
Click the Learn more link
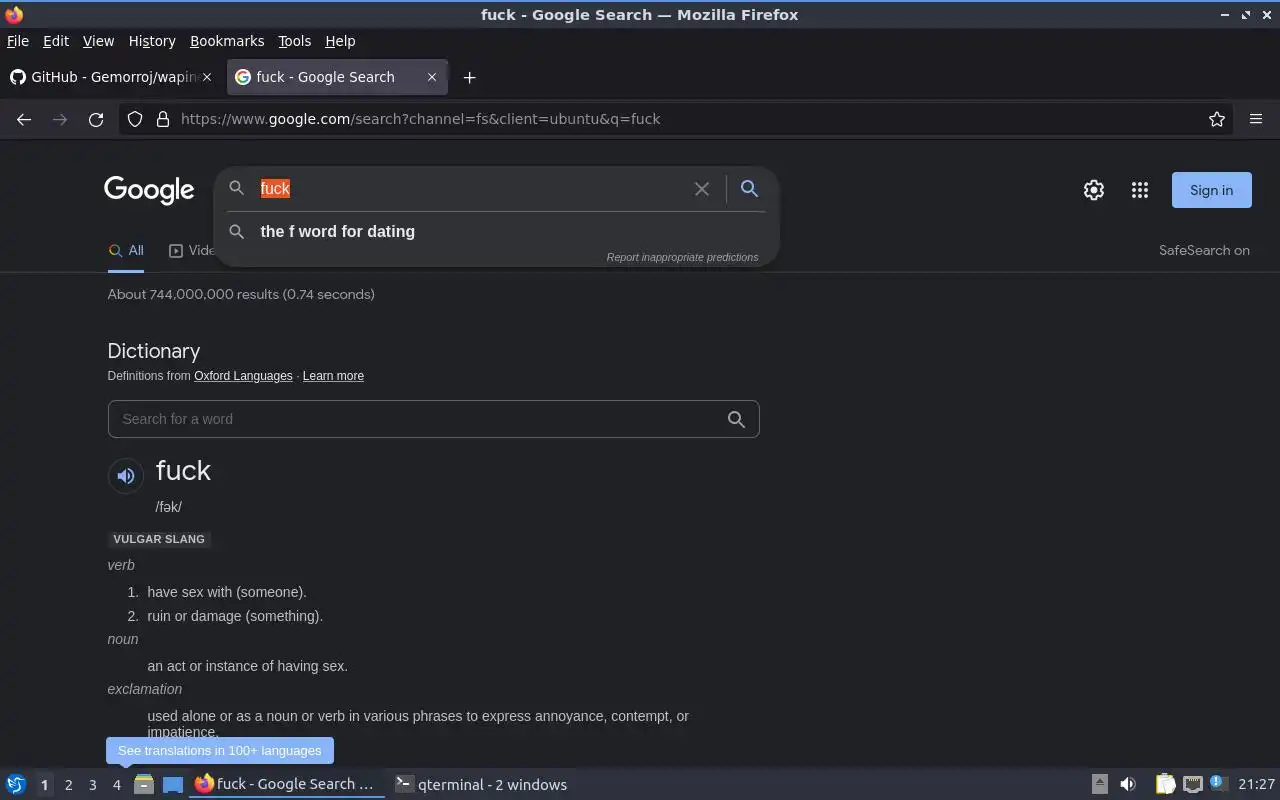[333, 376]
